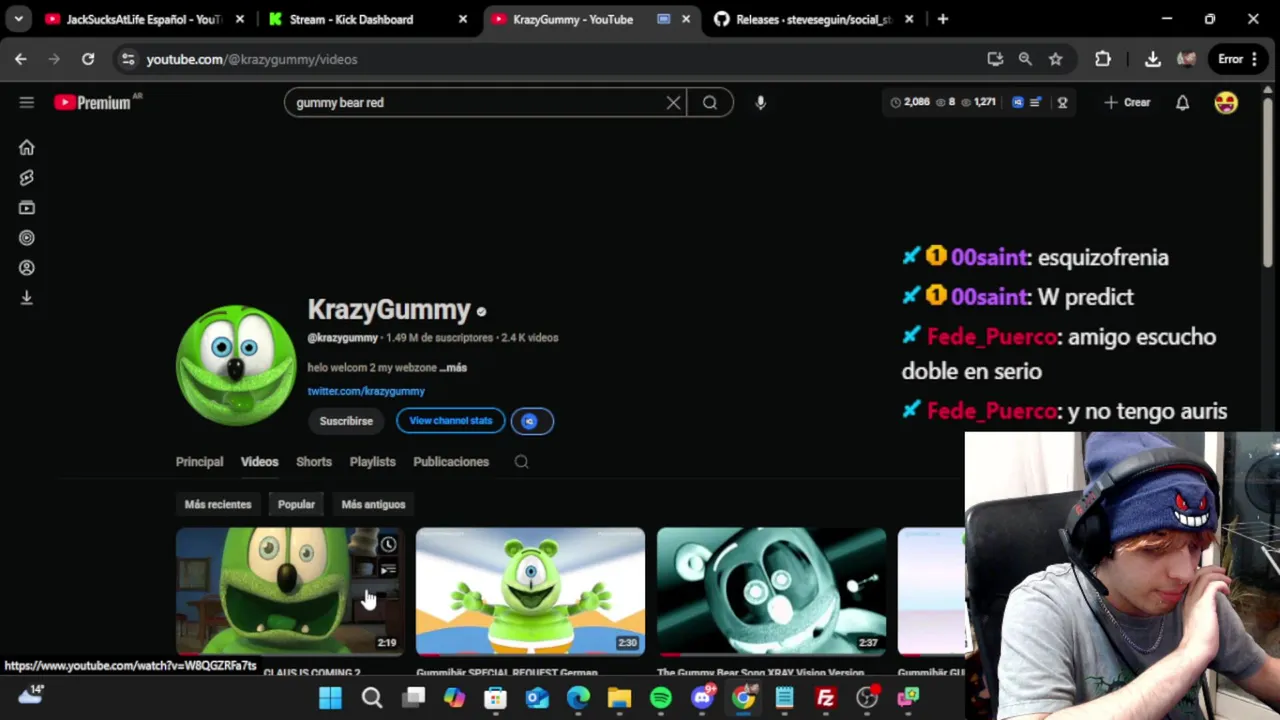1280x720 pixels.
Task: Open the twitter.com/krazygummy link
Action: pos(366,391)
